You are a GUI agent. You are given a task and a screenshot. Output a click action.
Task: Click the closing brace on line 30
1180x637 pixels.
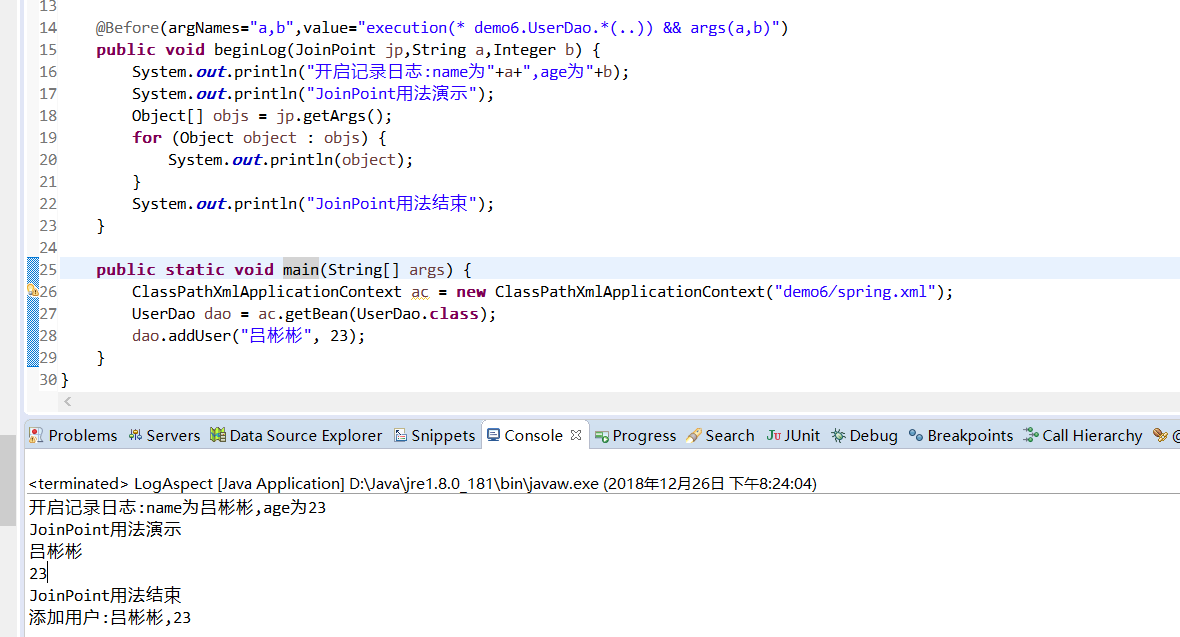65,379
